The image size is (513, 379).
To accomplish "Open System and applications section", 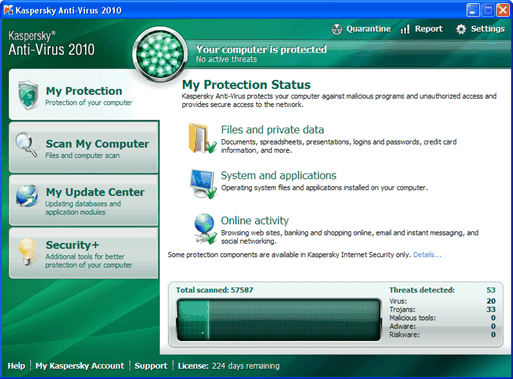I will coord(279,175).
